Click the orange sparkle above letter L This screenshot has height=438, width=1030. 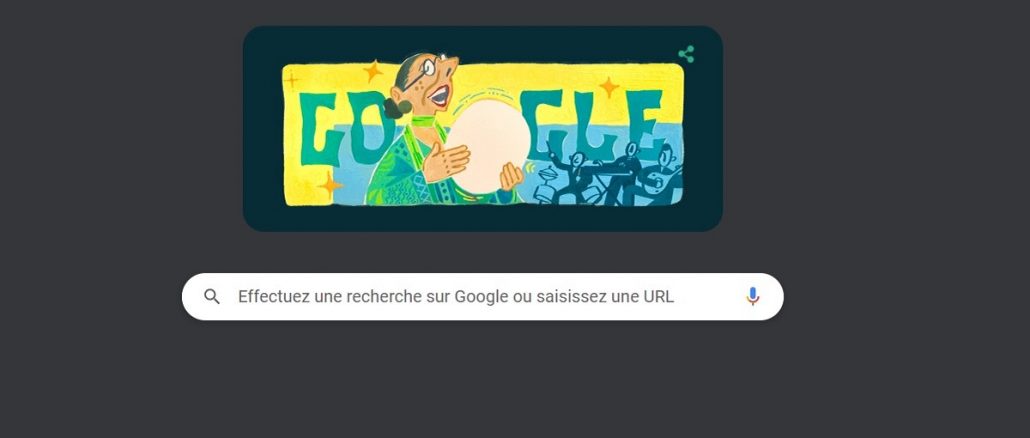609,87
